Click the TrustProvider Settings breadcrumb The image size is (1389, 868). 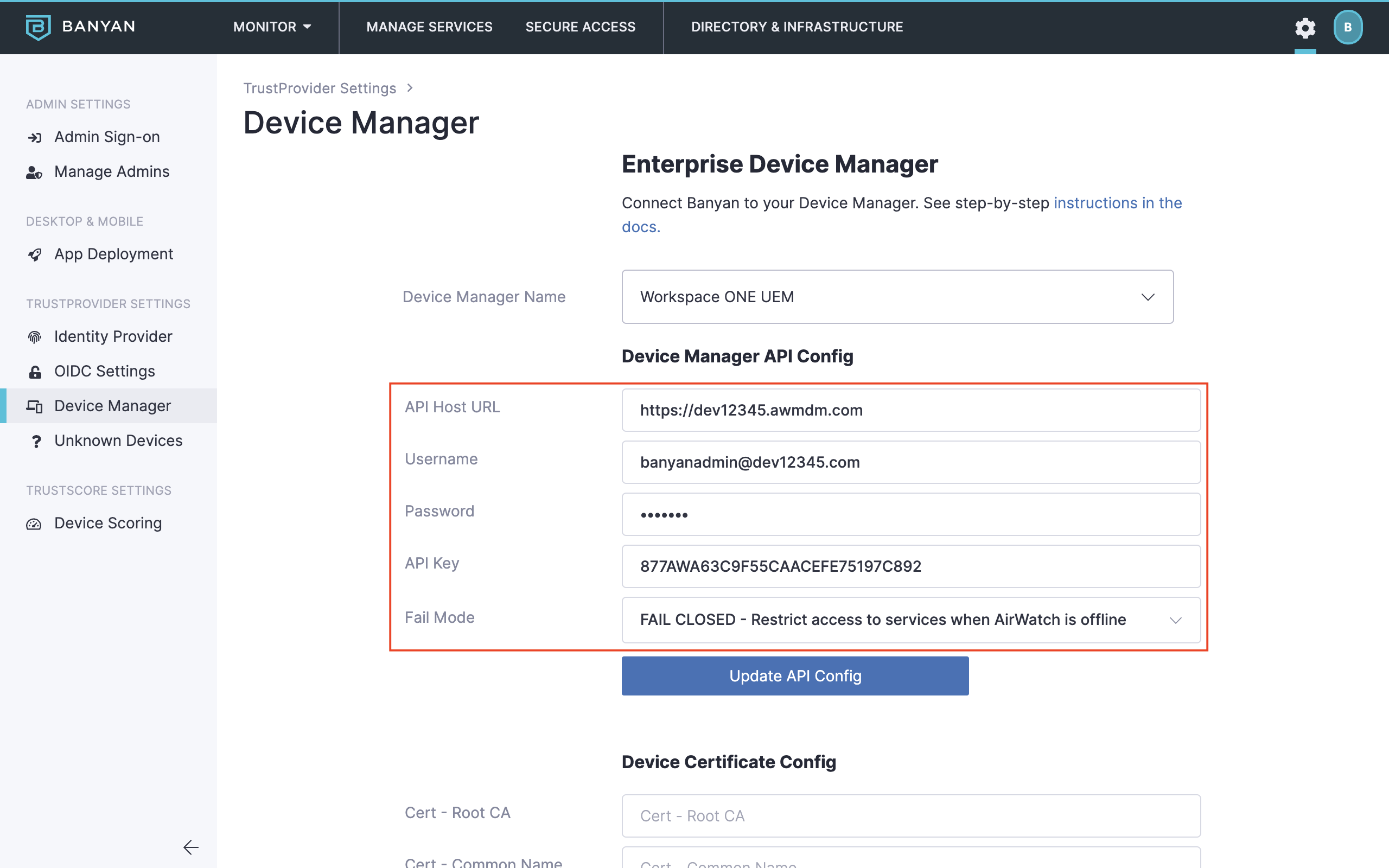[320, 88]
